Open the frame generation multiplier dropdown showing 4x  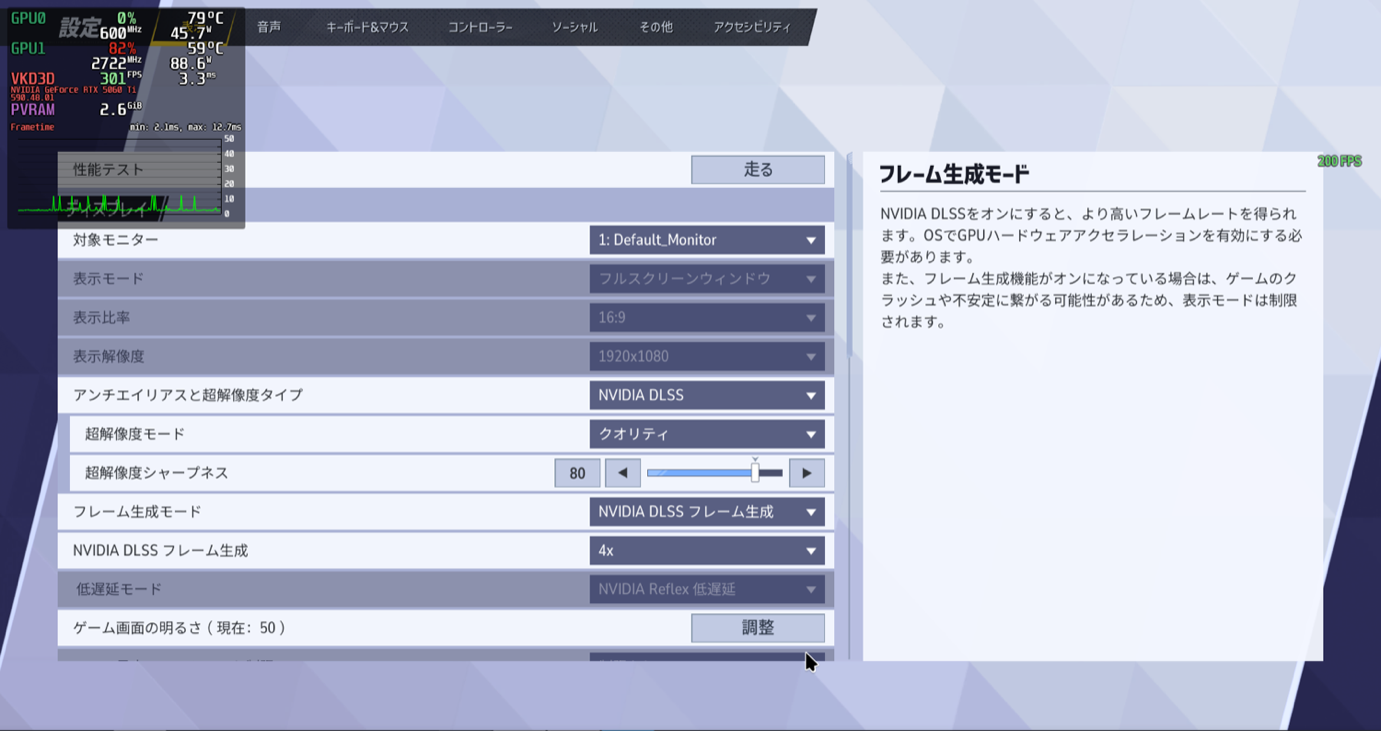[707, 551]
